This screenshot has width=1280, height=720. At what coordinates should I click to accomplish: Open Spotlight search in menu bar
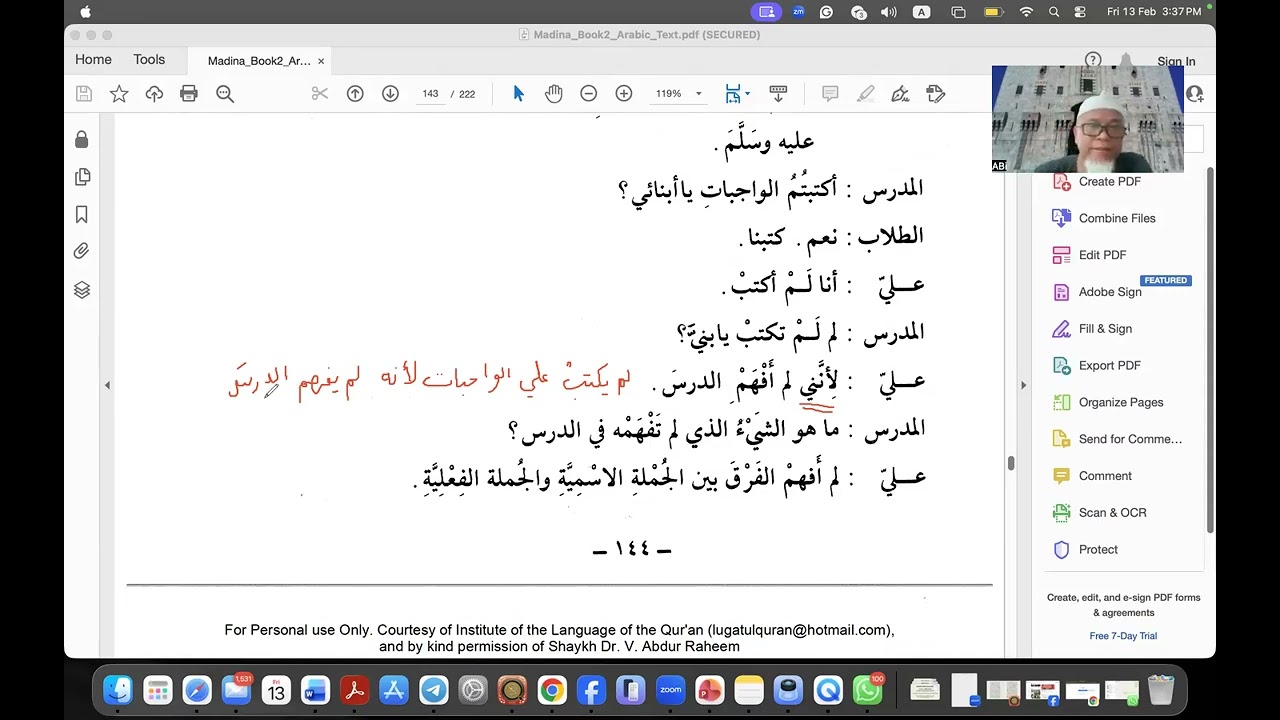1054,12
